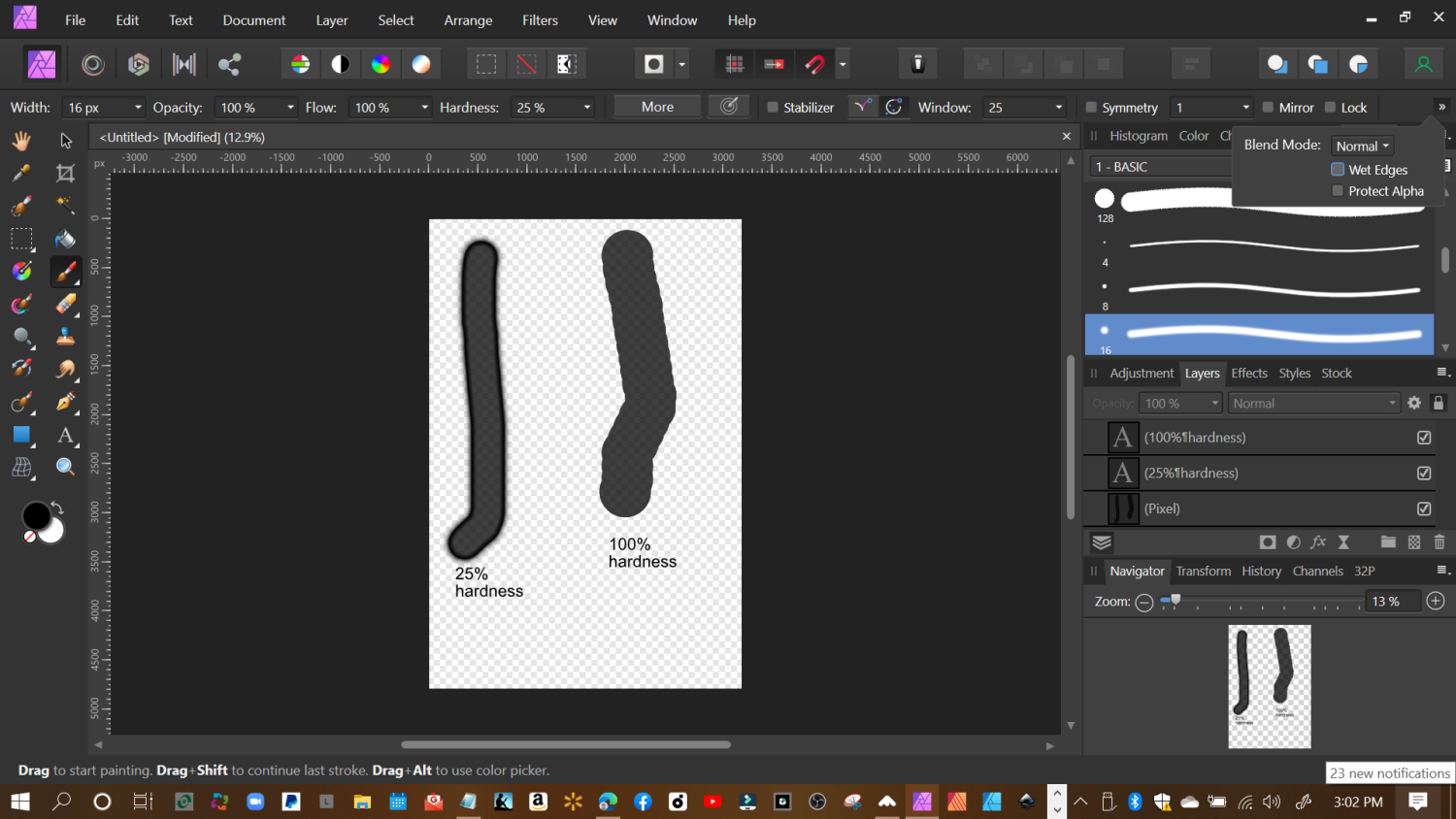Screen dimensions: 1456x819
Task: Click the Navigator document thumbnail
Action: pyautogui.click(x=1270, y=687)
